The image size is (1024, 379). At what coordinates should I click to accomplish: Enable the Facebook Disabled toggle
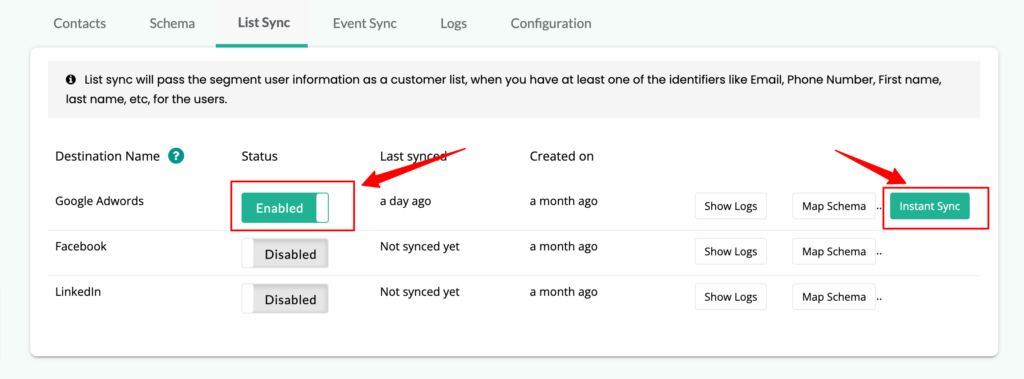tap(285, 254)
